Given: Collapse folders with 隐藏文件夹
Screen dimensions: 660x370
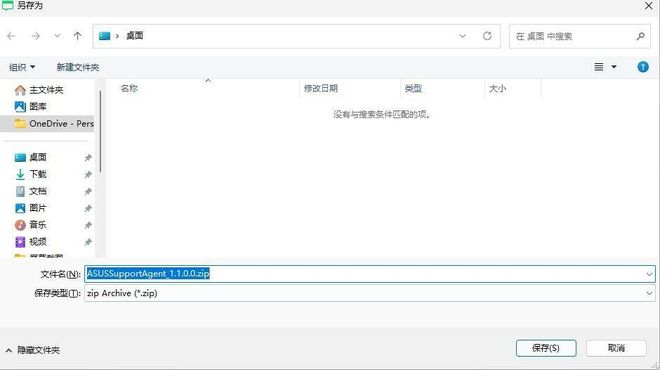Looking at the screenshot, I should point(33,350).
